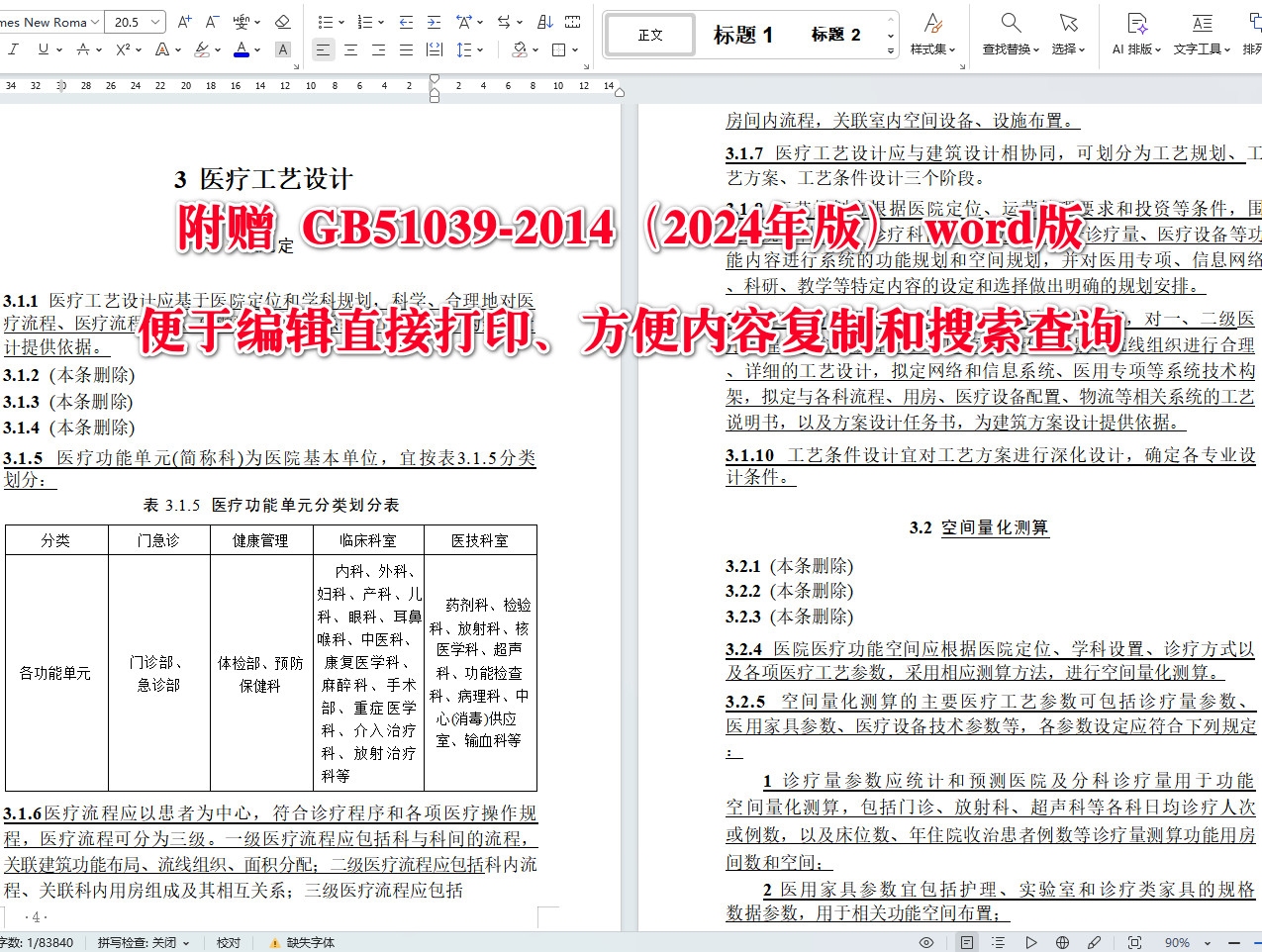Apply the text highlight color

(202, 49)
